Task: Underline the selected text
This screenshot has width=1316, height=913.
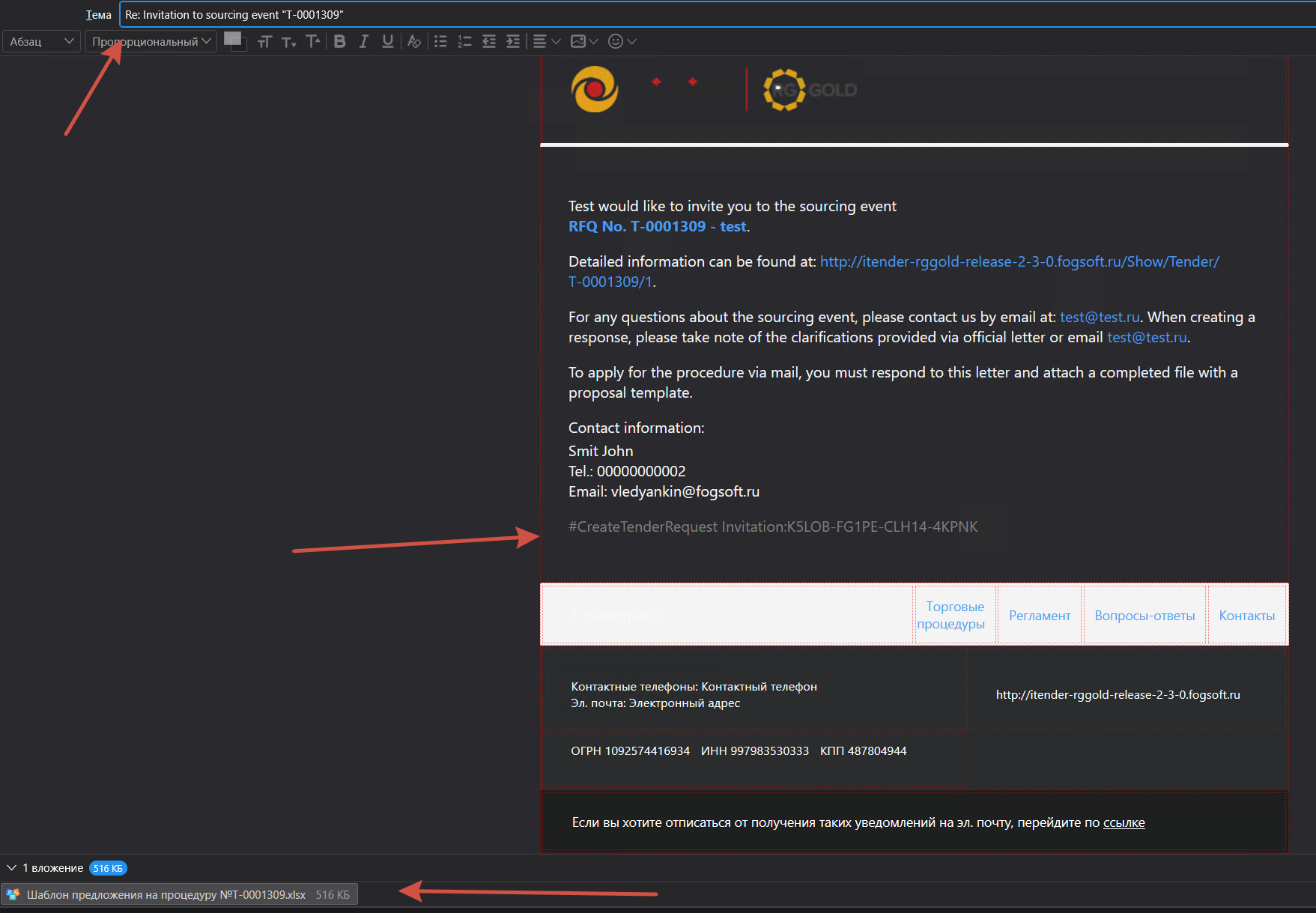Action: (387, 41)
